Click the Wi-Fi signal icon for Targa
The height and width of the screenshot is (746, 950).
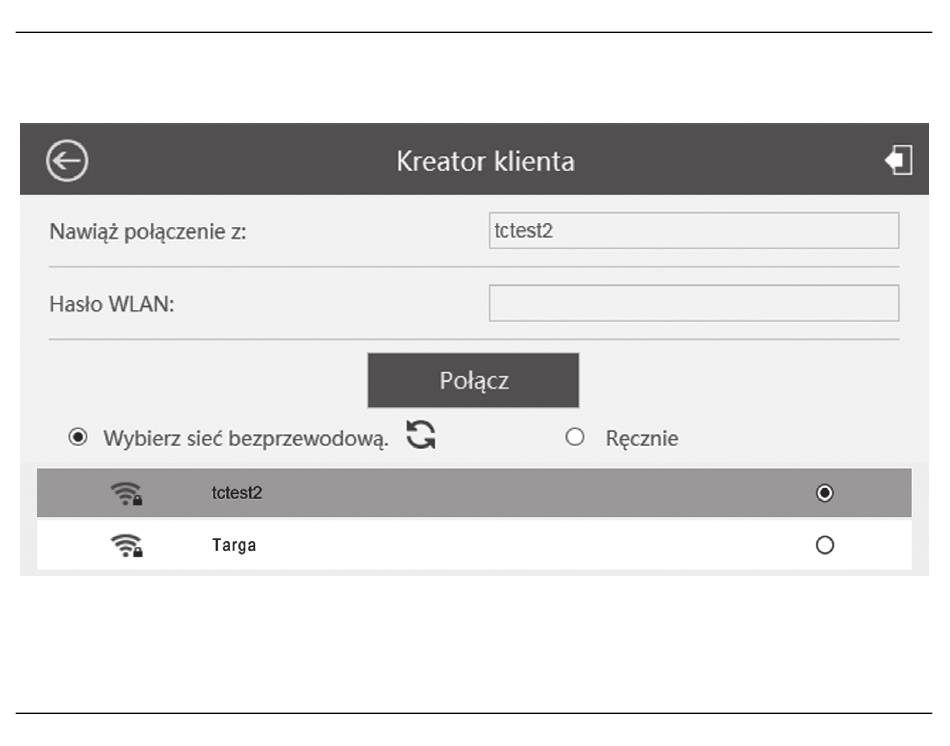(127, 545)
